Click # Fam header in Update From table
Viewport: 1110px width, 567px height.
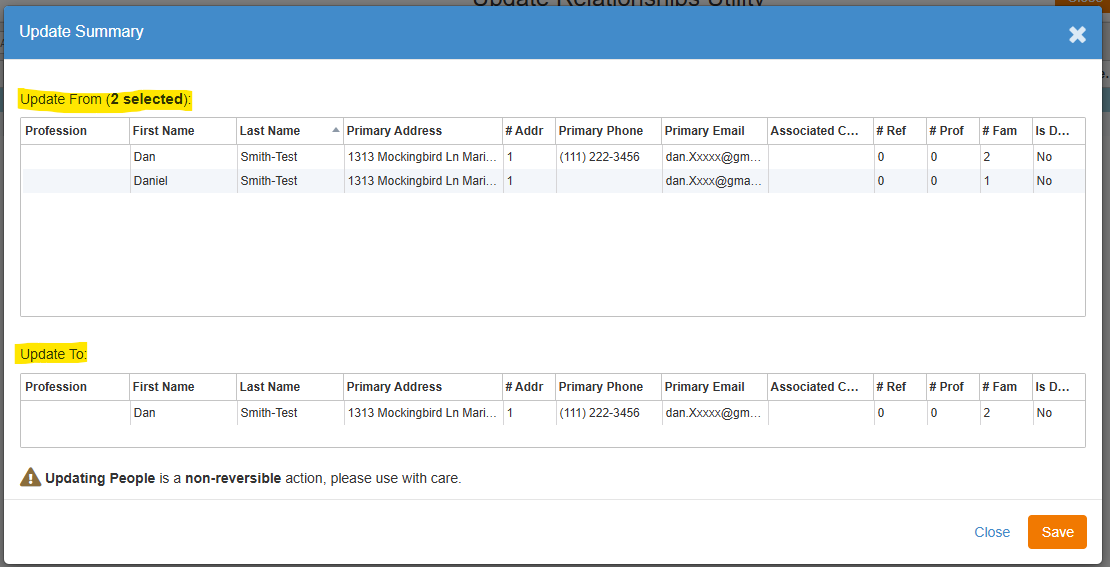[1005, 131]
